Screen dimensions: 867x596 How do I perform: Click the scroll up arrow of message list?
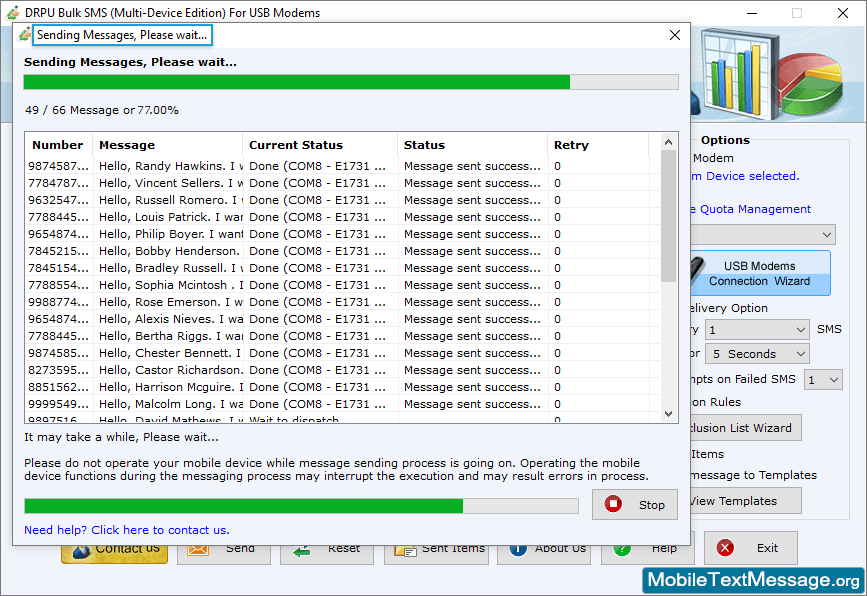tap(668, 142)
